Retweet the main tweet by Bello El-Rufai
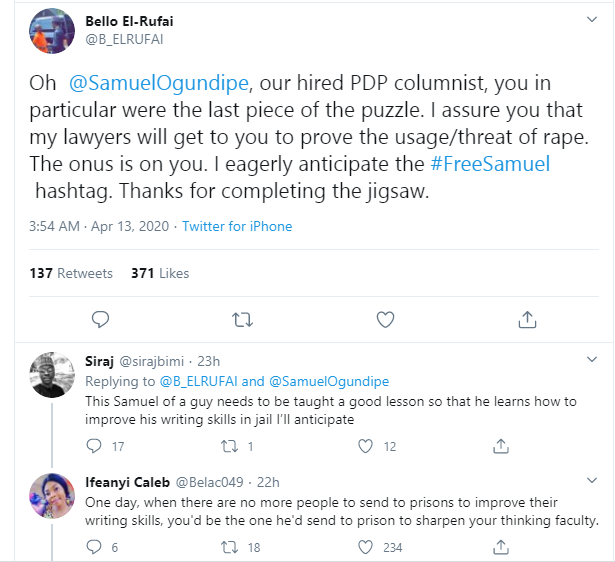Image resolution: width=615 pixels, height=562 pixels. [x=242, y=320]
